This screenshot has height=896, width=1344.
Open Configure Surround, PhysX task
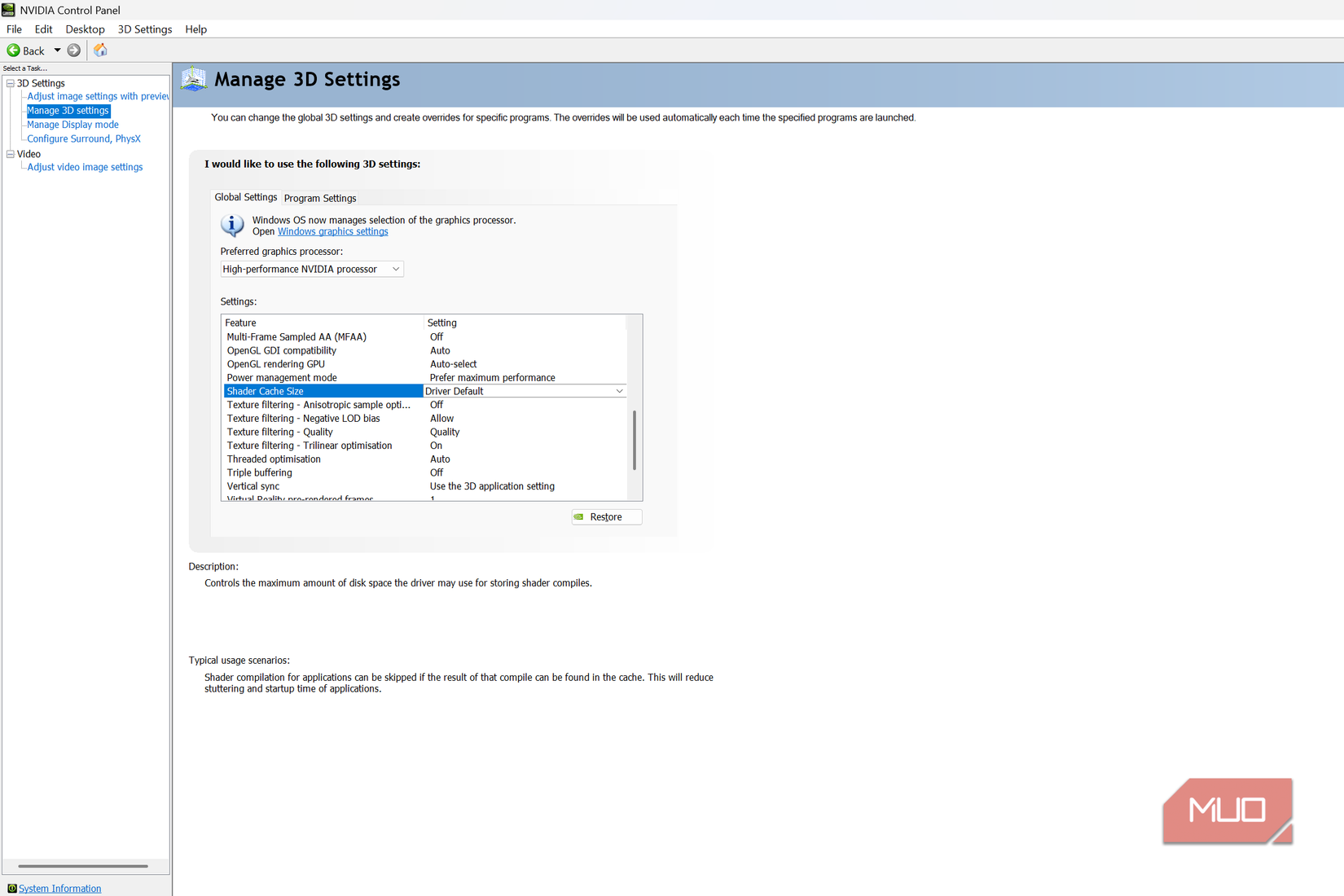pyautogui.click(x=84, y=138)
